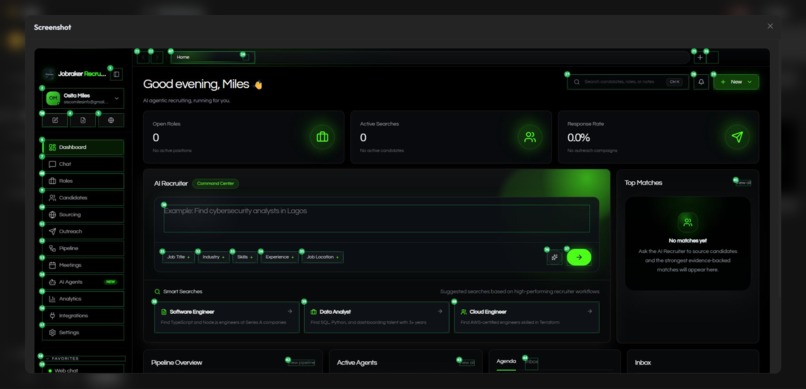
Task: Open Meetings in the sidebar
Action: click(x=83, y=265)
